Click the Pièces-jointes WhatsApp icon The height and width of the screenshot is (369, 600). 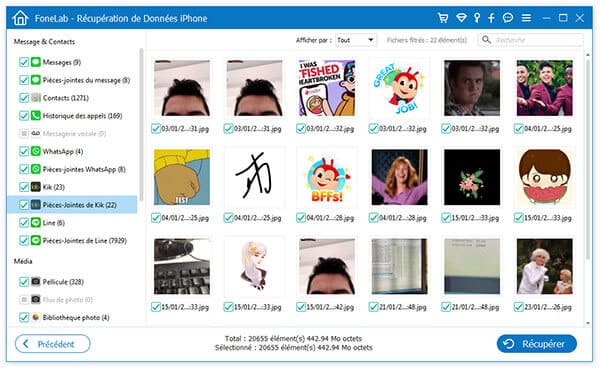(36, 169)
